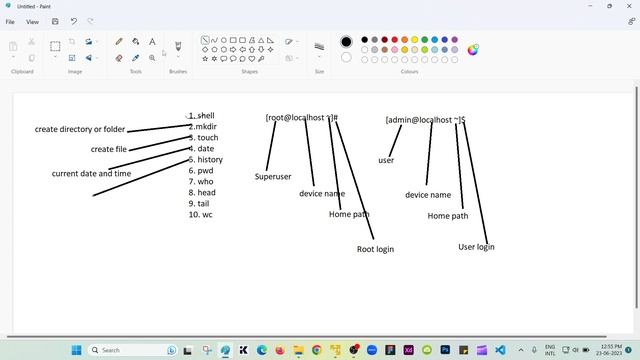The height and width of the screenshot is (360, 640).
Task: Click the Brushes tool icon
Action: coord(178,45)
